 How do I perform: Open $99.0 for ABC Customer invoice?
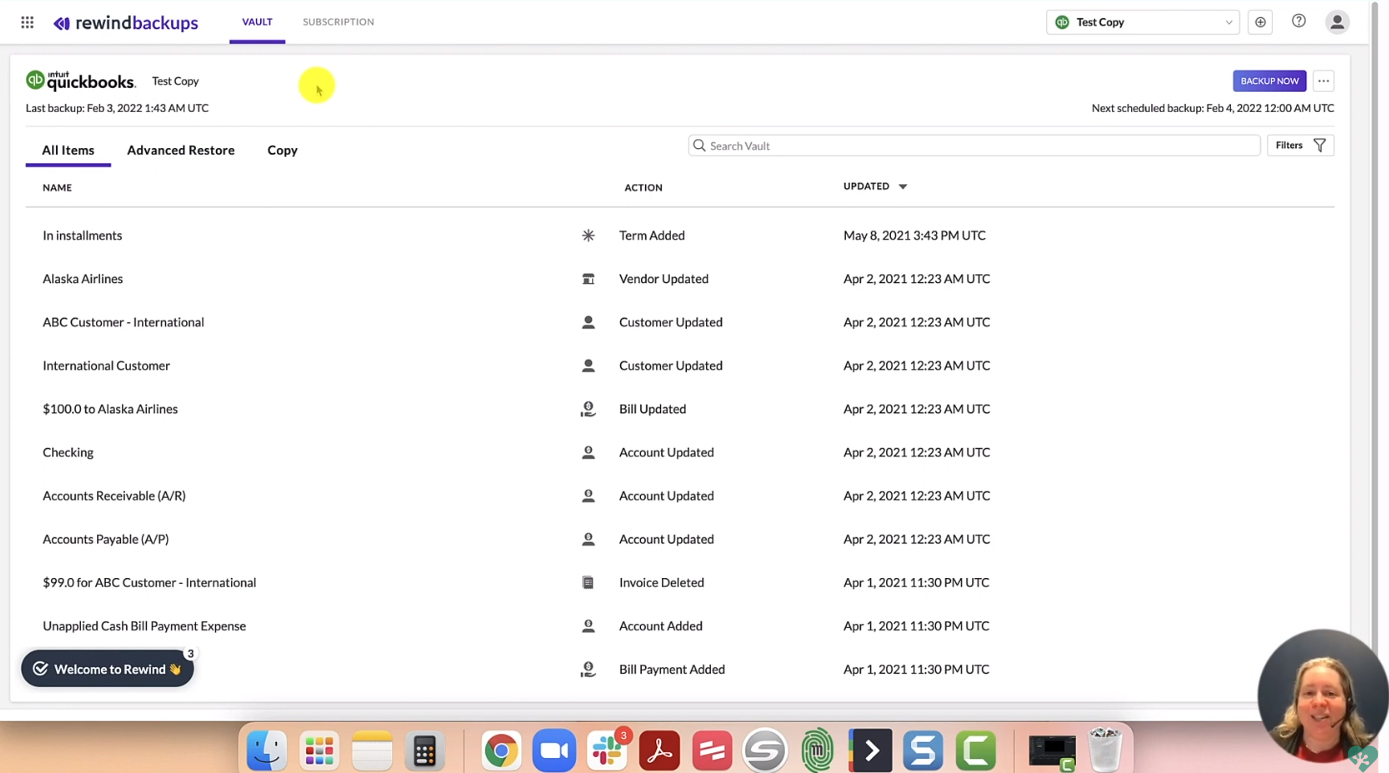[149, 583]
